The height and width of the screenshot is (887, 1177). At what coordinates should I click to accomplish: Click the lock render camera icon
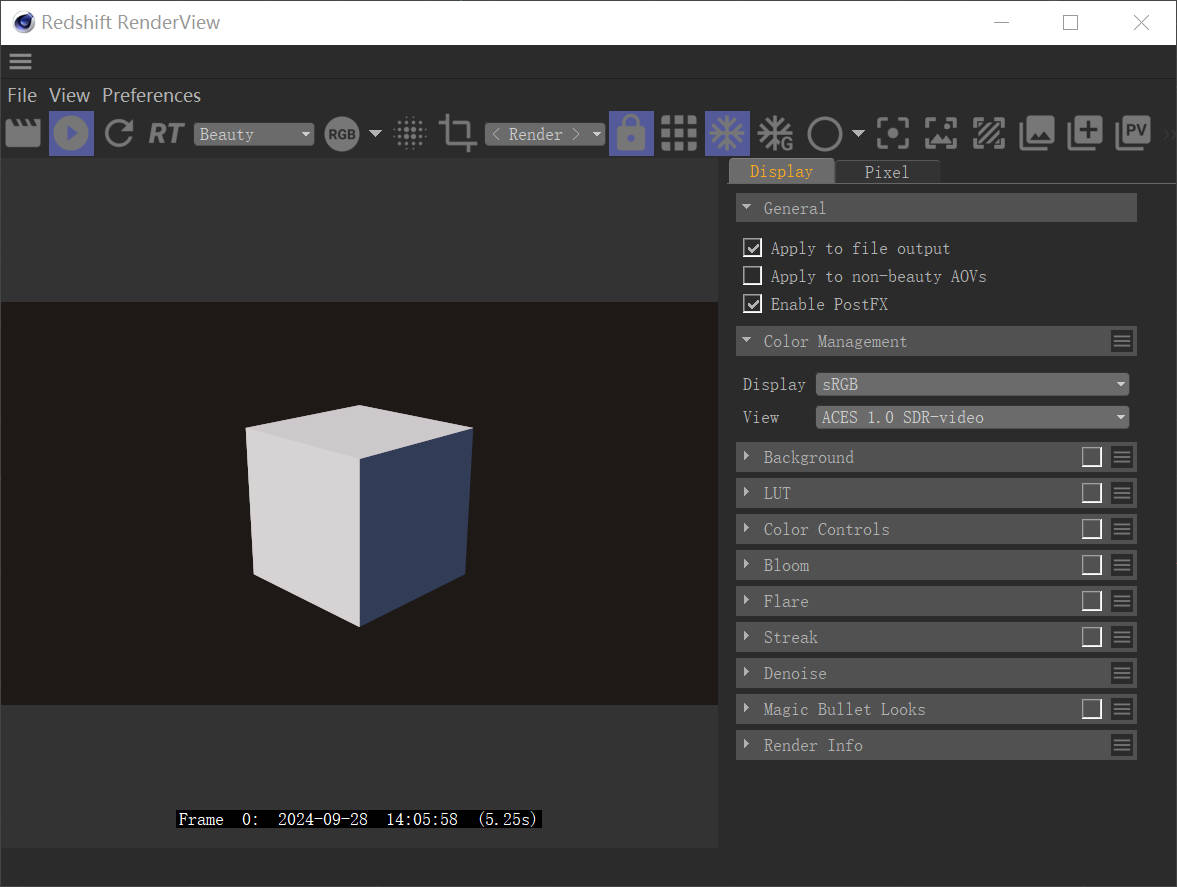click(631, 133)
